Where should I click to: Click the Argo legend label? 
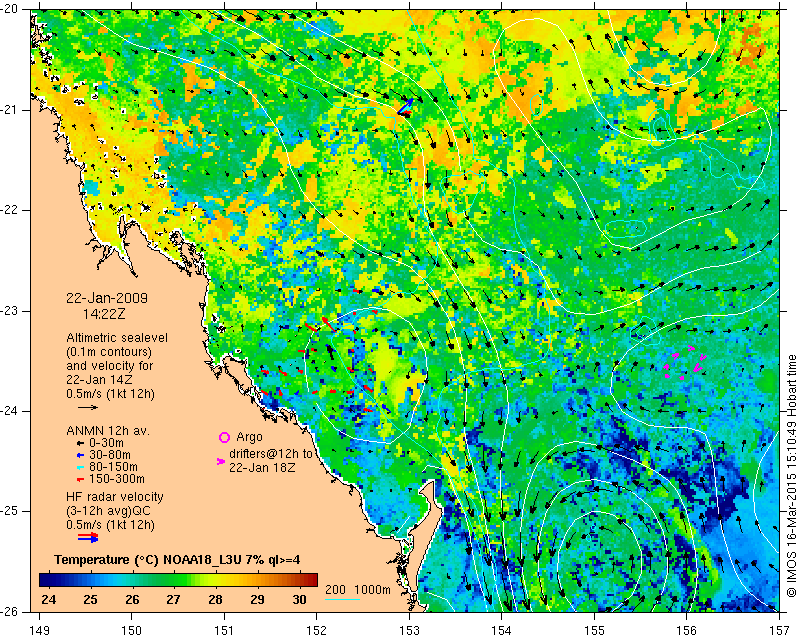coord(249,437)
